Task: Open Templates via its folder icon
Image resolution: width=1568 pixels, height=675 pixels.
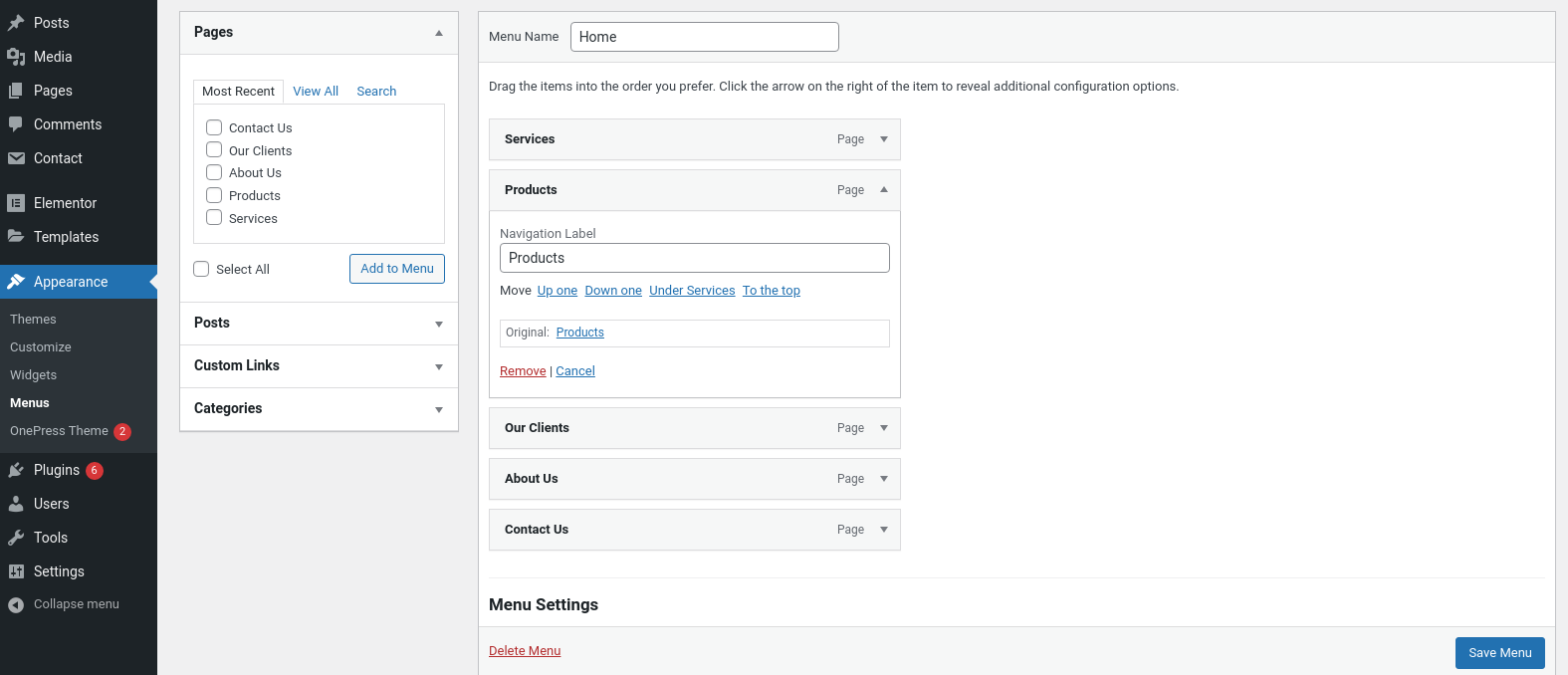Action: (16, 237)
